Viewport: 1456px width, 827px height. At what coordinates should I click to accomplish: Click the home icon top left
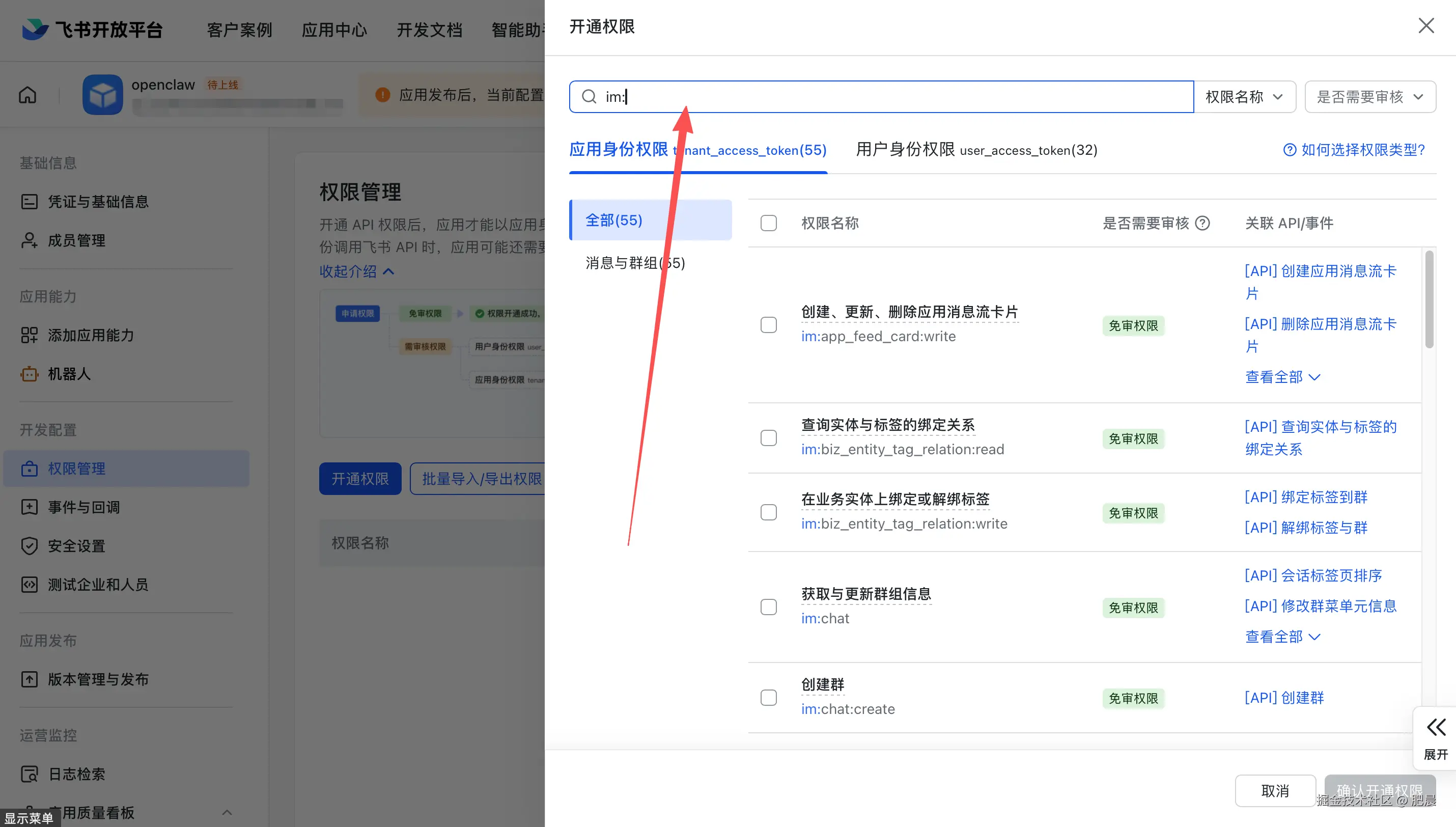pyautogui.click(x=26, y=94)
